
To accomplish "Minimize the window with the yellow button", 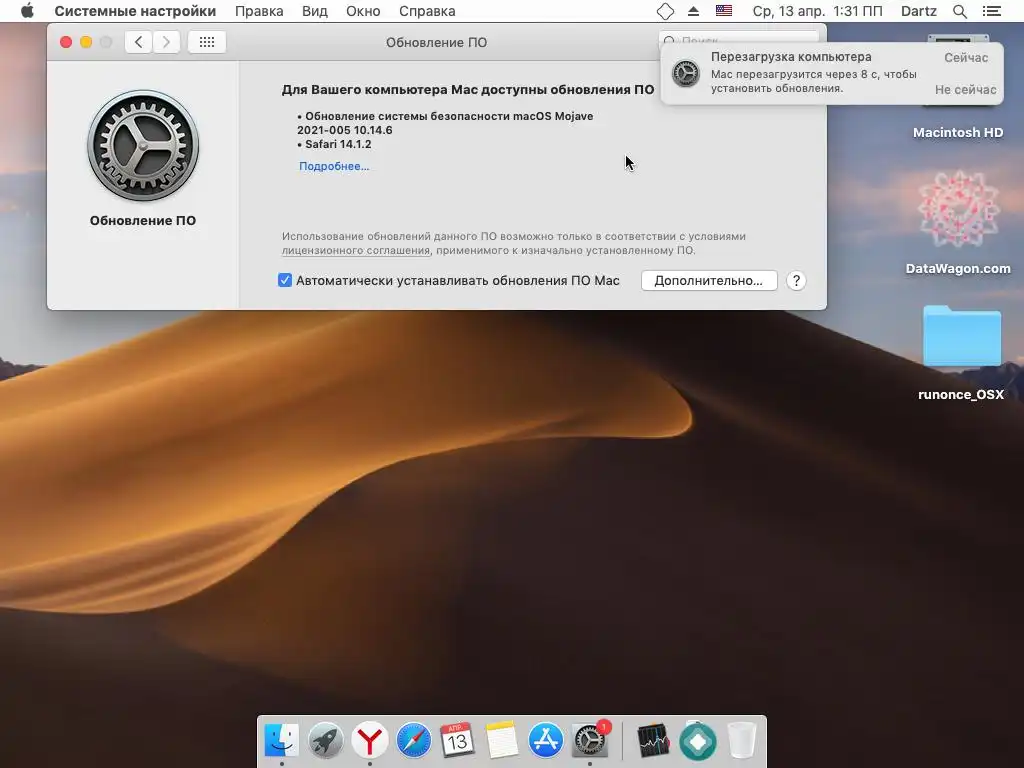I will point(86,42).
